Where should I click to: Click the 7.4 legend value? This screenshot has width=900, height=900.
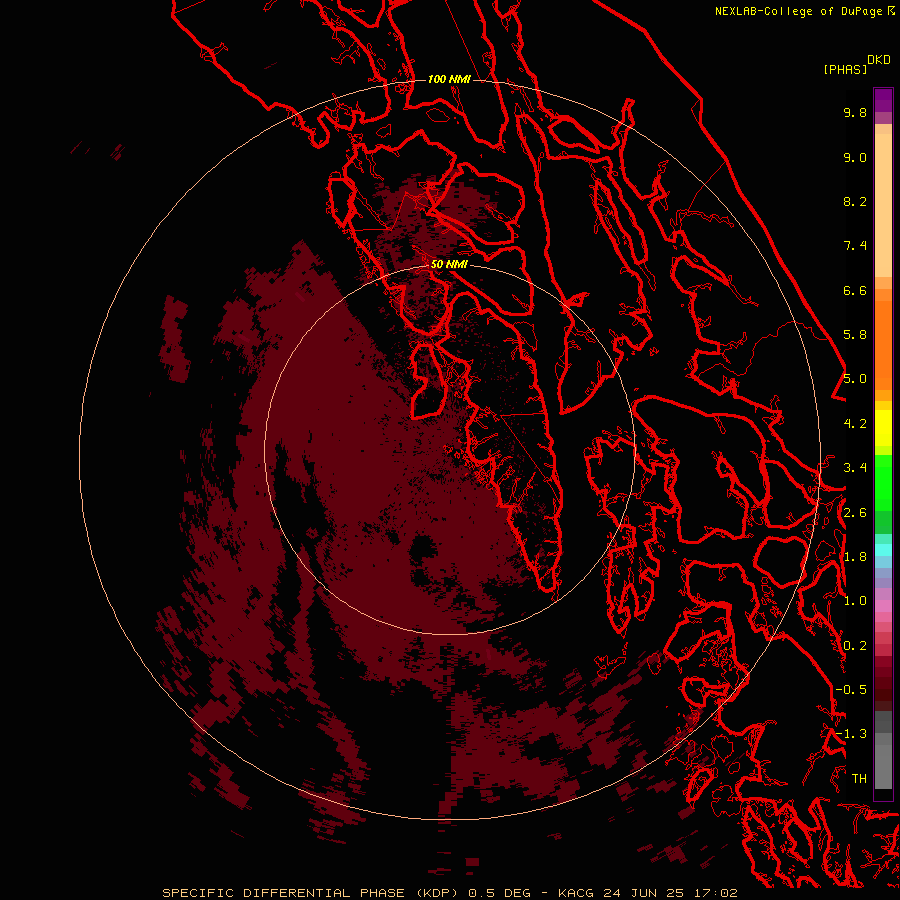pos(855,246)
